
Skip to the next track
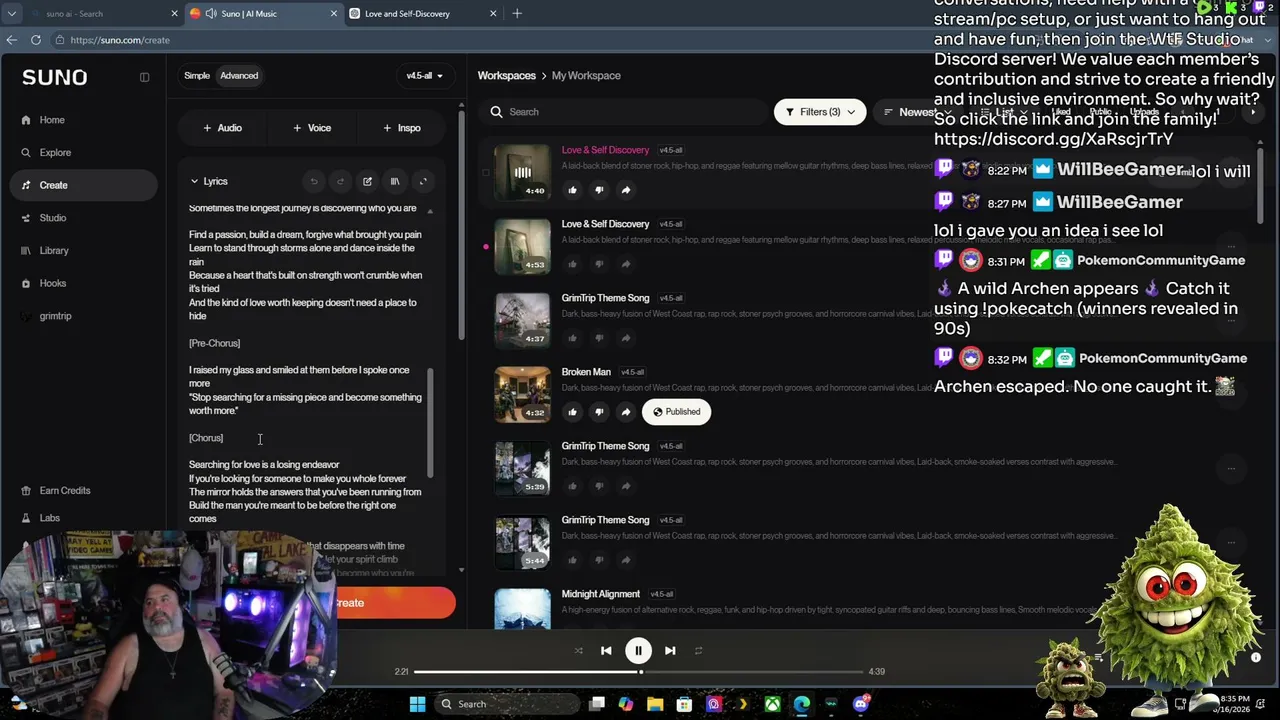pyautogui.click(x=670, y=651)
